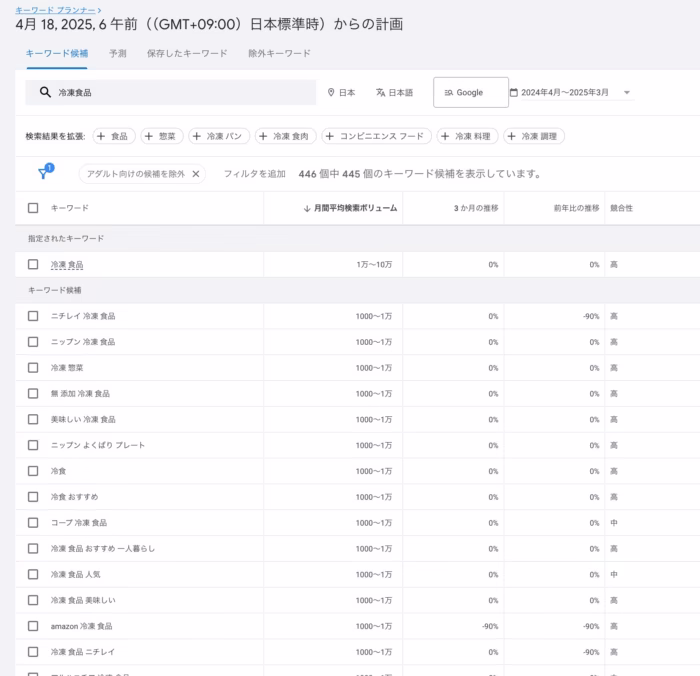
Task: Open the Google network selector
Action: click(471, 92)
